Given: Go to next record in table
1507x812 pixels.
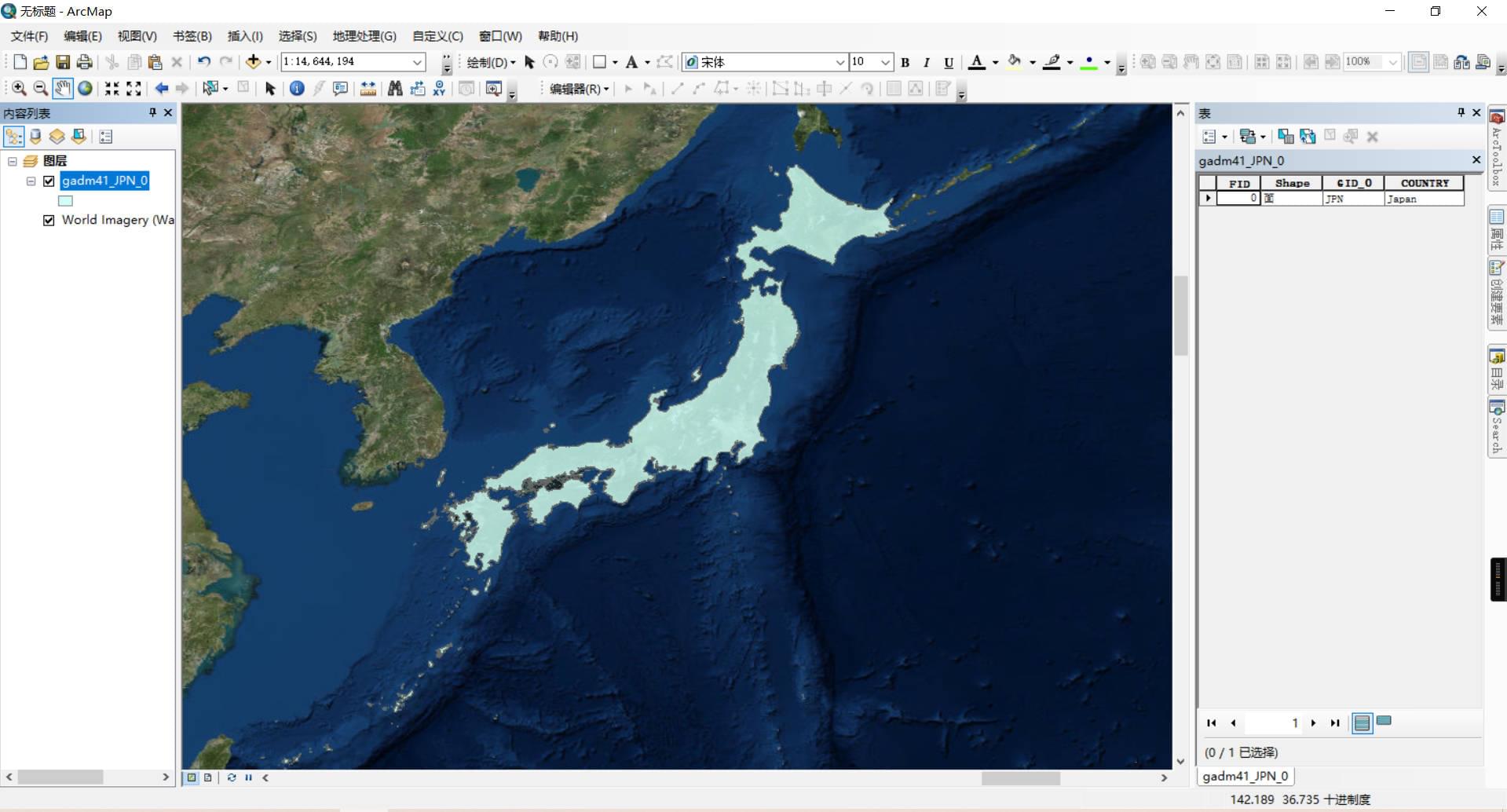Looking at the screenshot, I should point(1313,723).
